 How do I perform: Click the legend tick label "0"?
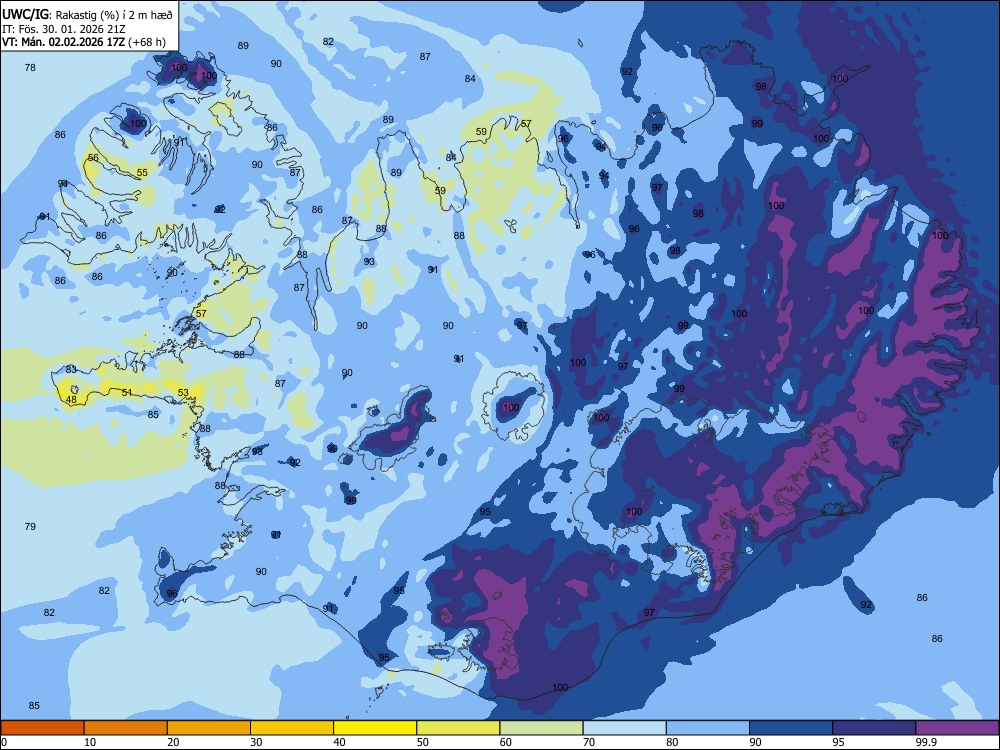point(4,742)
